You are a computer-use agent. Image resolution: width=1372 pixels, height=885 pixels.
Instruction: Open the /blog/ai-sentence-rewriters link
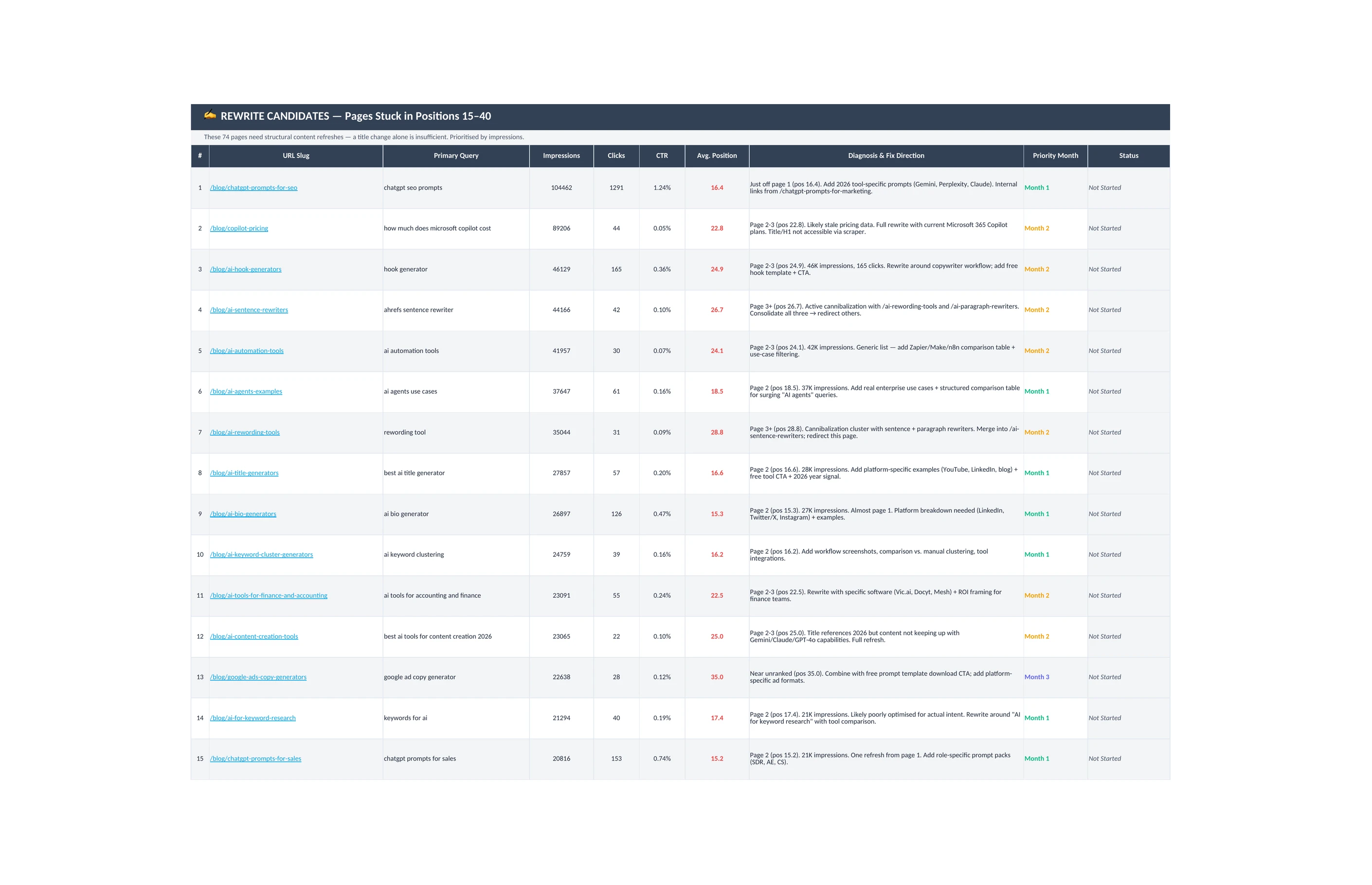[249, 310]
